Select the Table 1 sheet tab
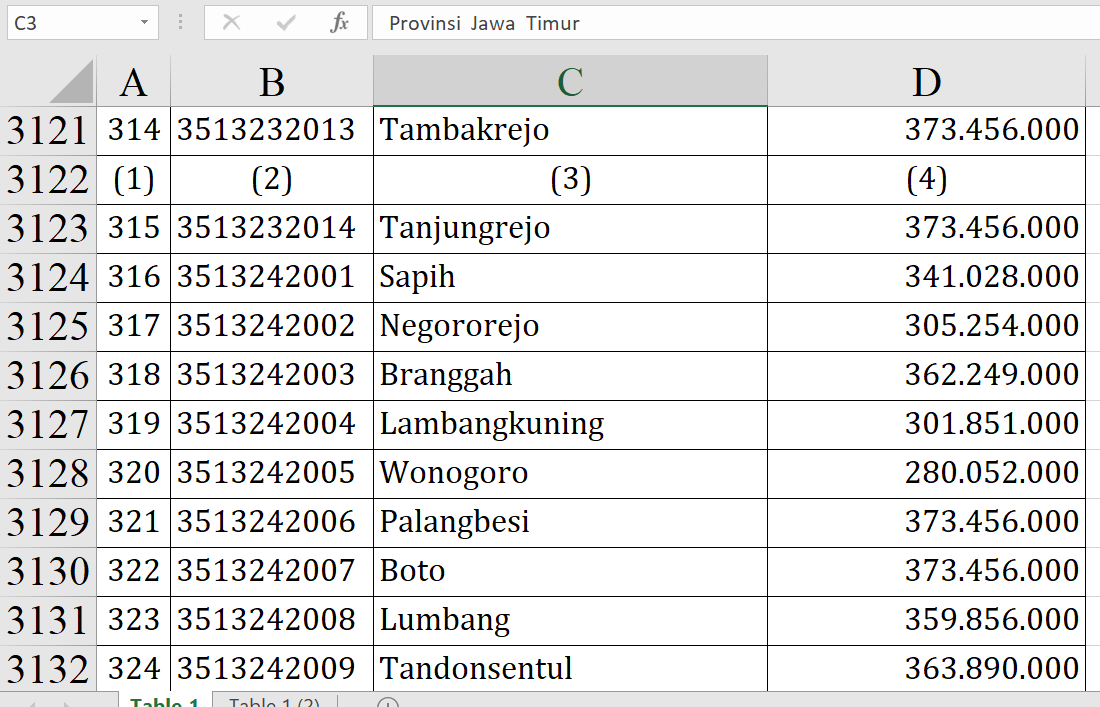1100x707 pixels. (x=165, y=702)
